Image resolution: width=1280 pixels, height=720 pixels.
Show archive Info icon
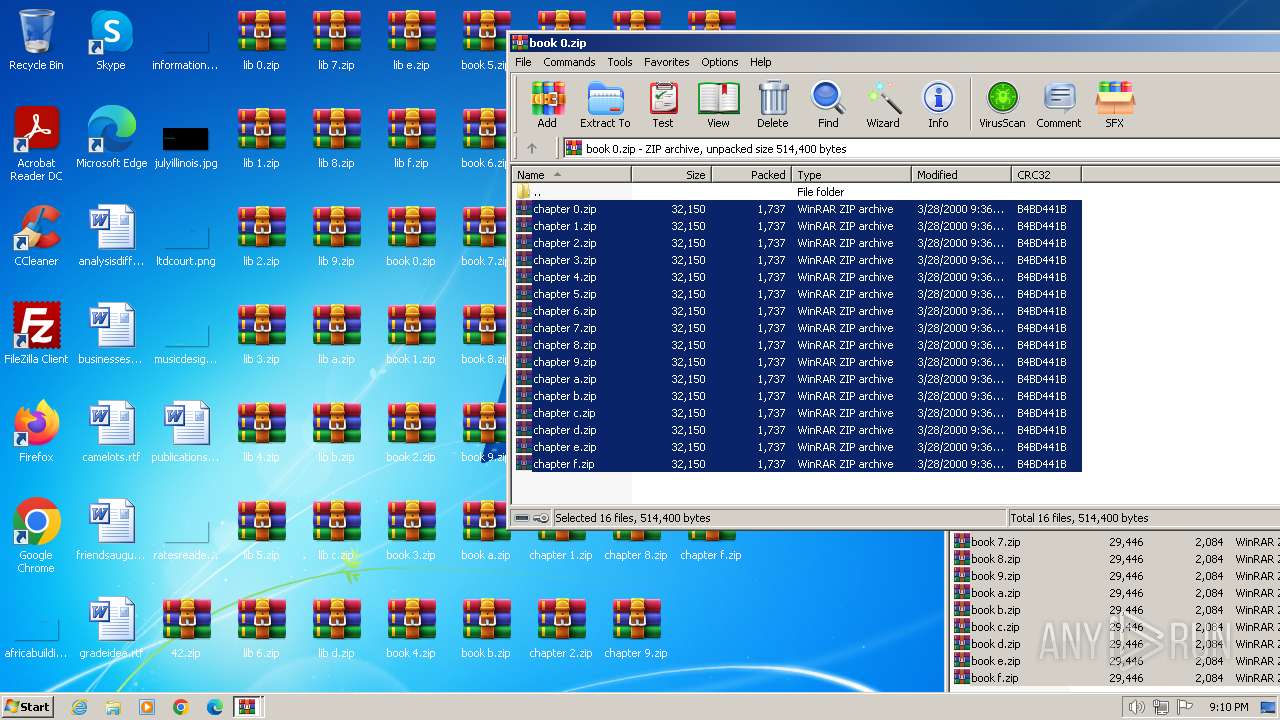coord(938,105)
